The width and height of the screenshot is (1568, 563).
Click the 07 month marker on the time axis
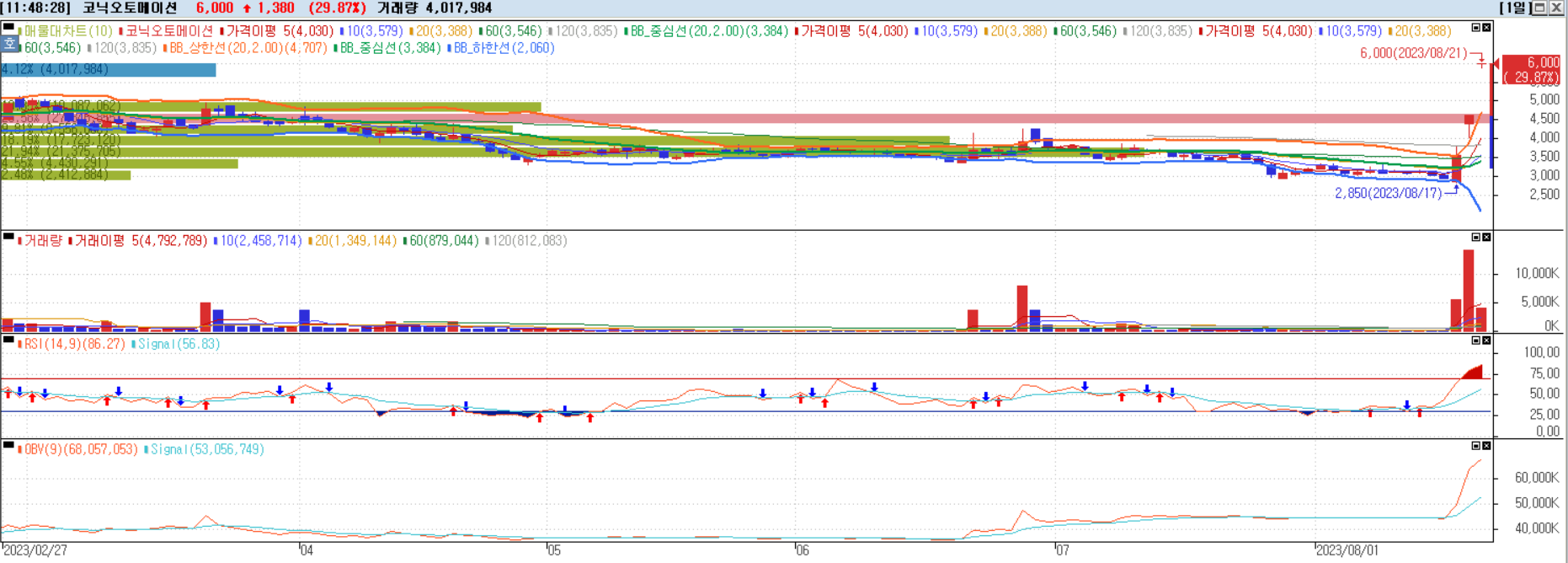(x=1063, y=550)
